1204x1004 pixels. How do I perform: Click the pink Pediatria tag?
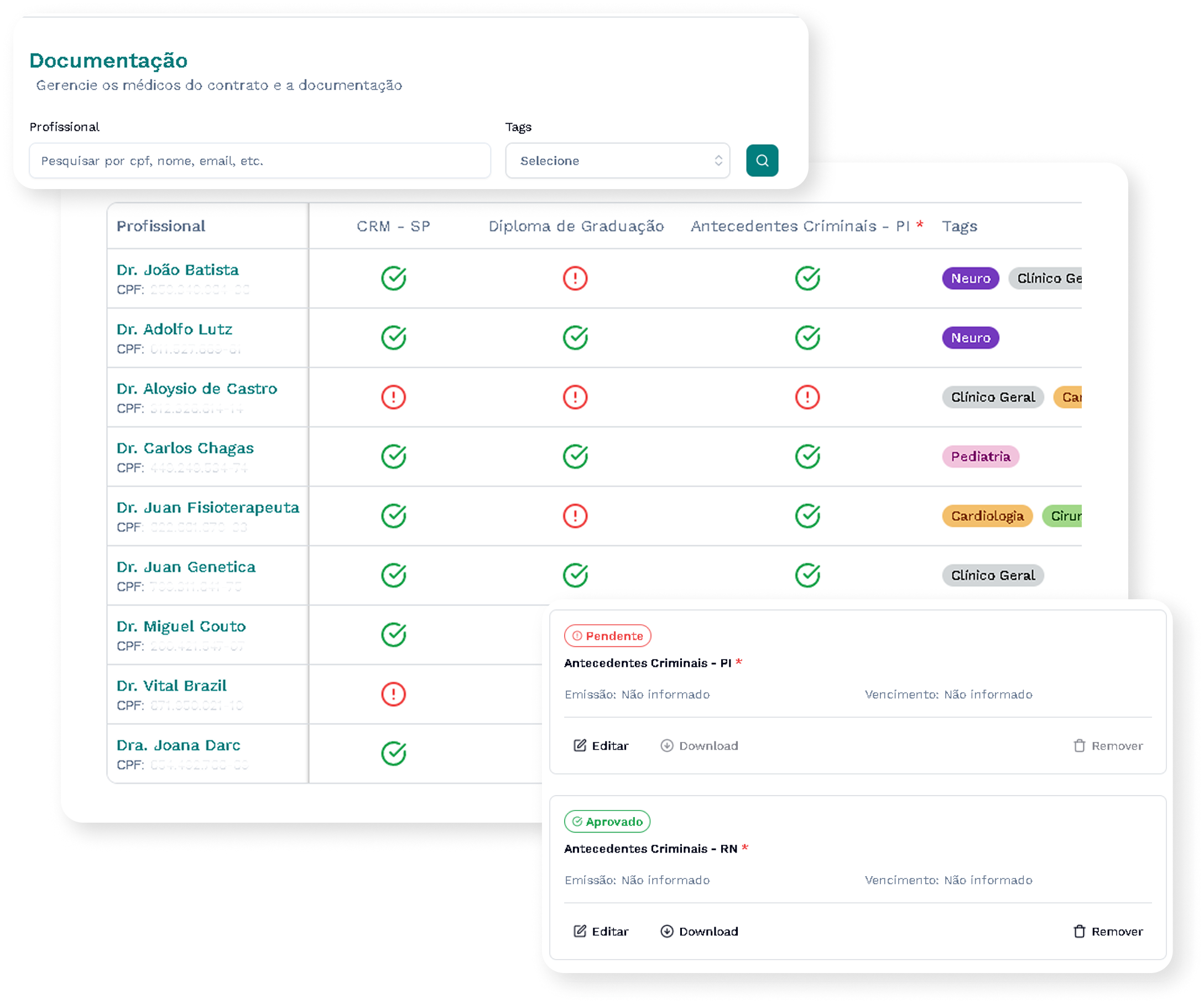(980, 457)
